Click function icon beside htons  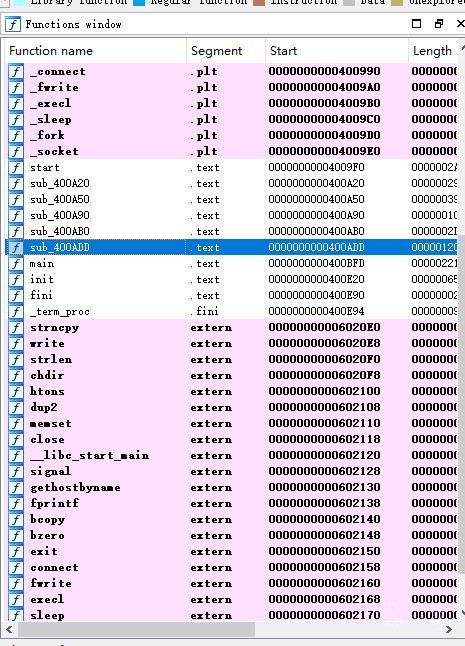[x=16, y=391]
